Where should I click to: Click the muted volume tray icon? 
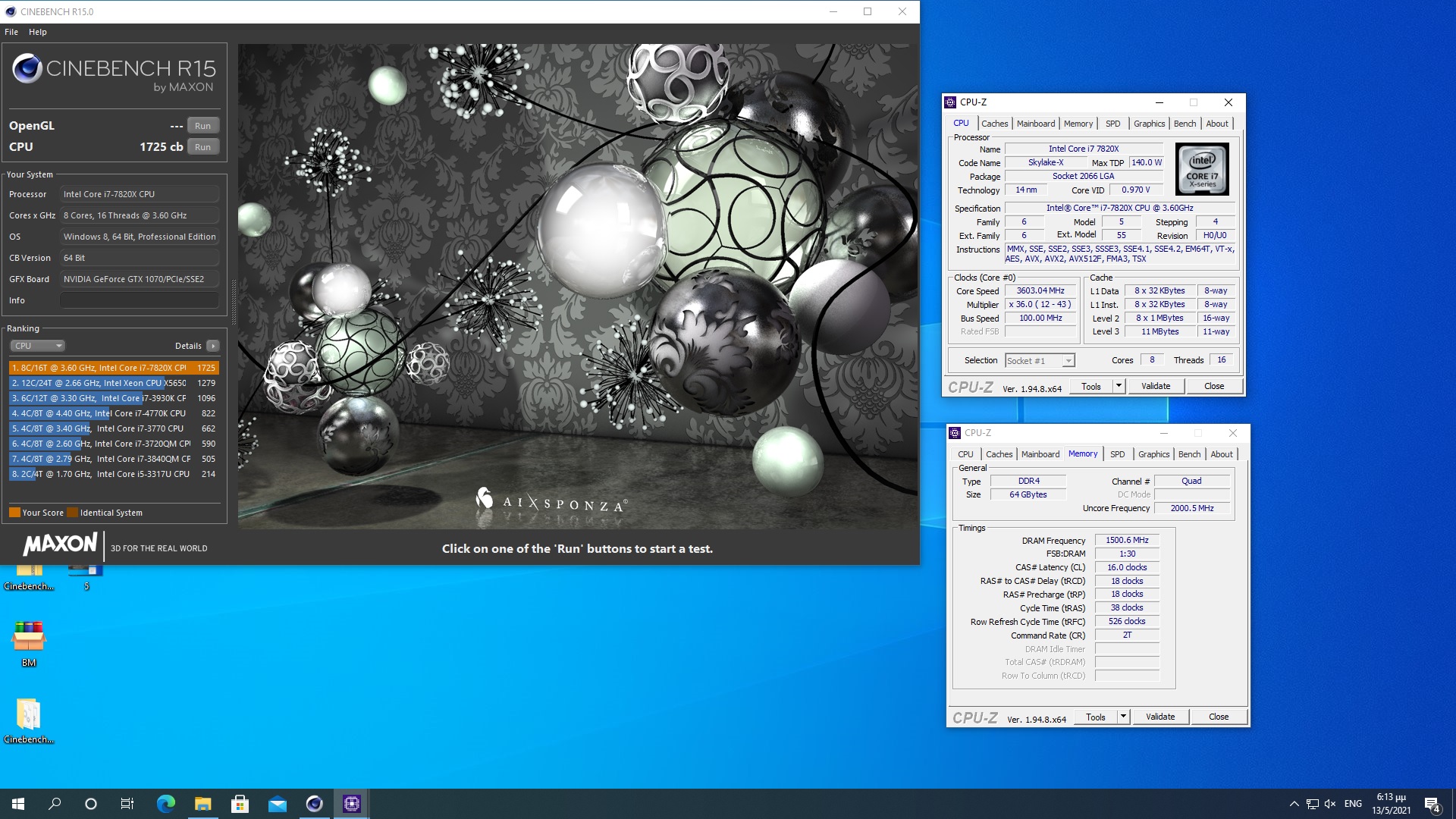[x=1329, y=804]
